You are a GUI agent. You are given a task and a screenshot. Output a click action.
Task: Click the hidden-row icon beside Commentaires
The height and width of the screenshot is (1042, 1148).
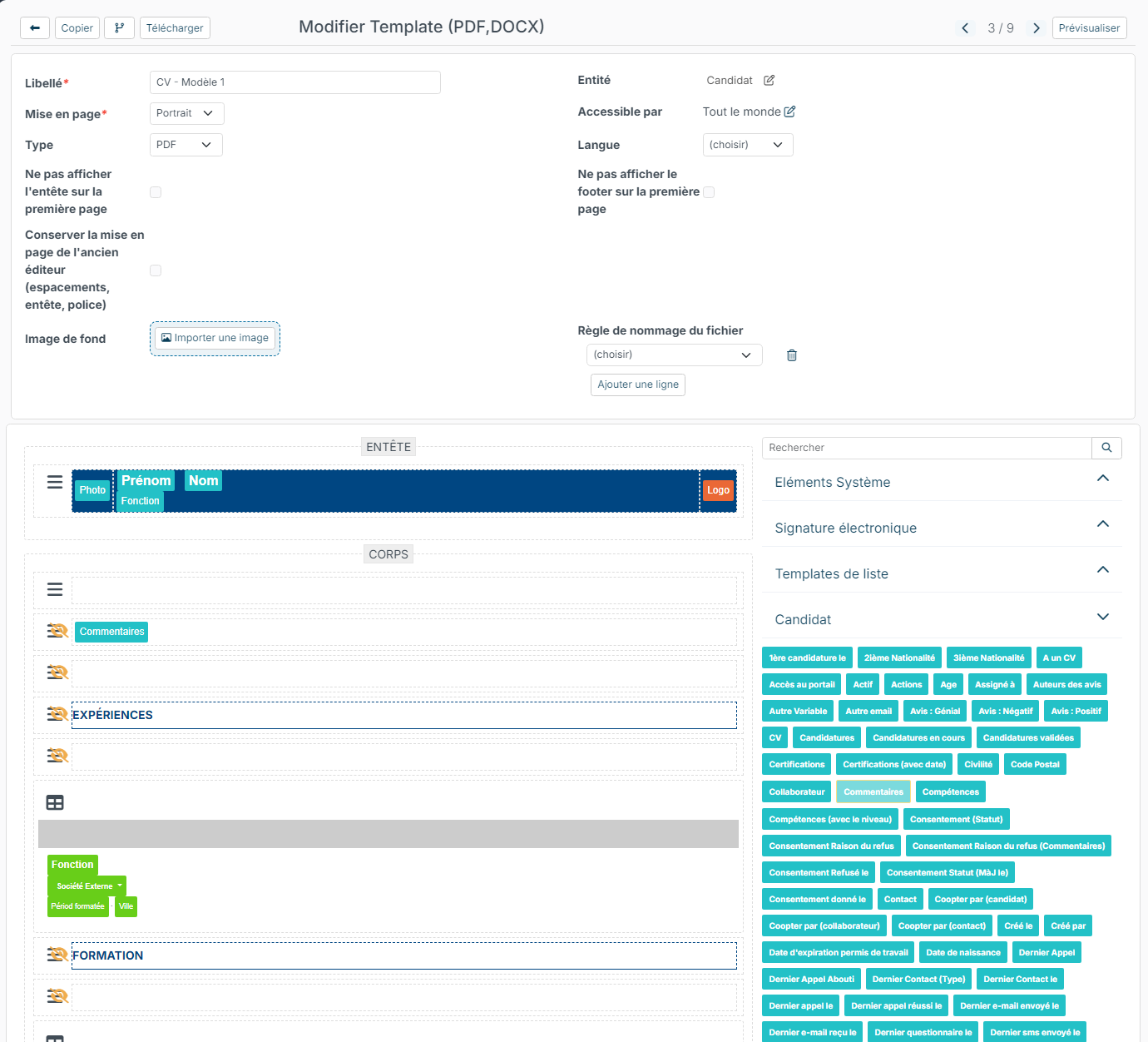(57, 631)
